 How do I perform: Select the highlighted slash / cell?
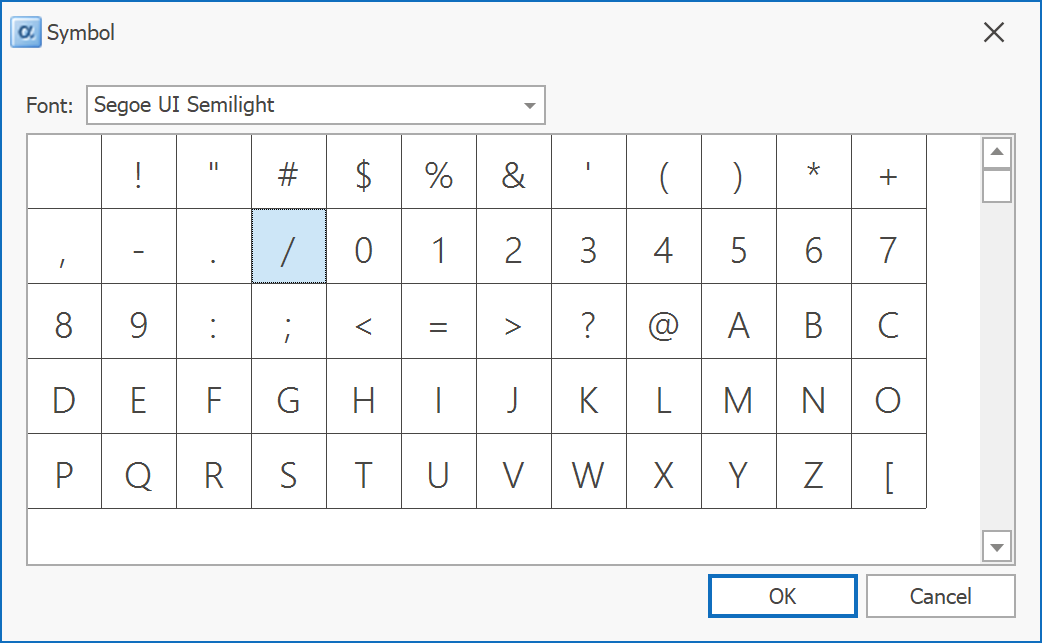tap(289, 247)
